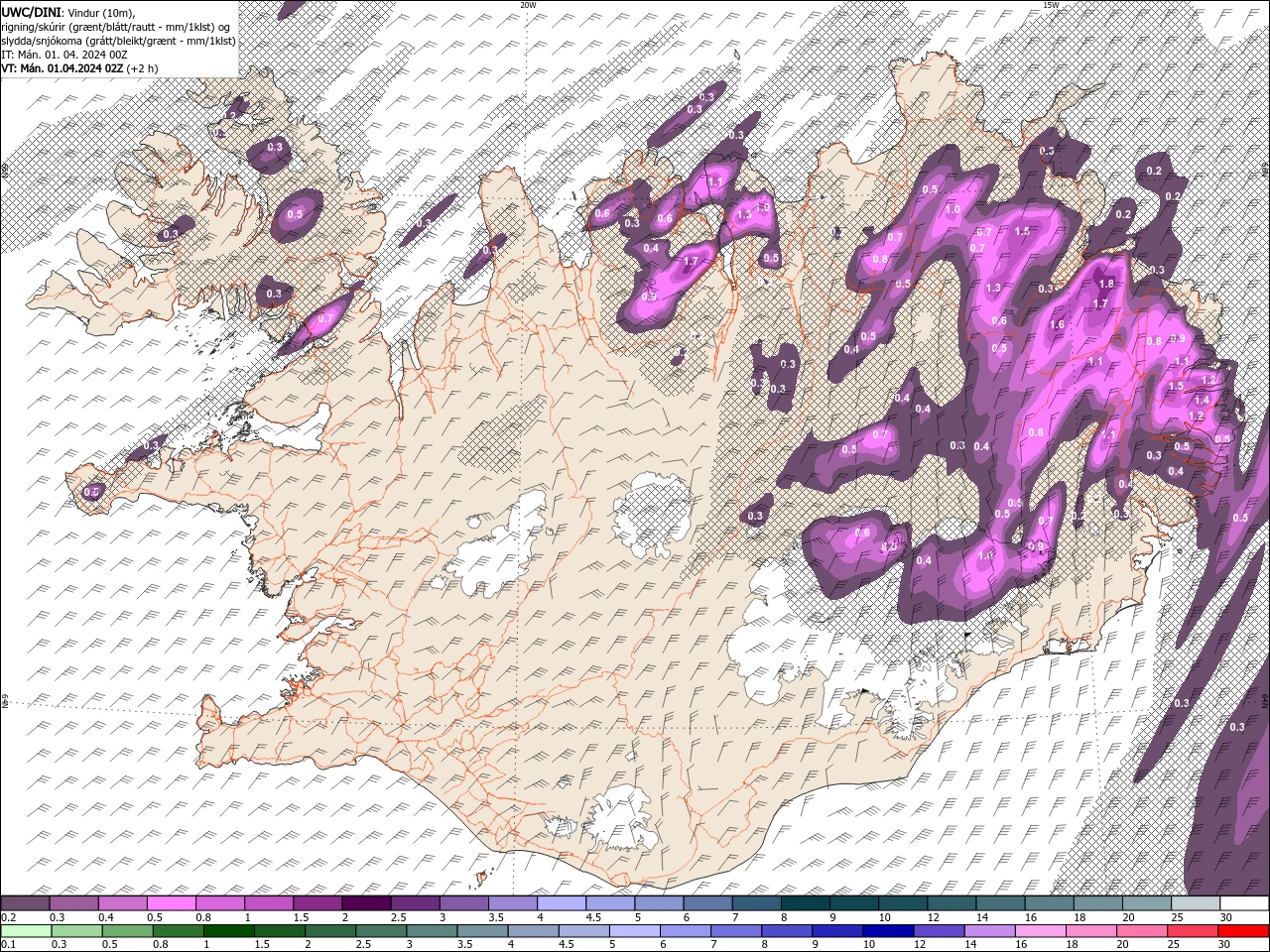Click upper legend swatch between 6 and 7

click(x=707, y=903)
